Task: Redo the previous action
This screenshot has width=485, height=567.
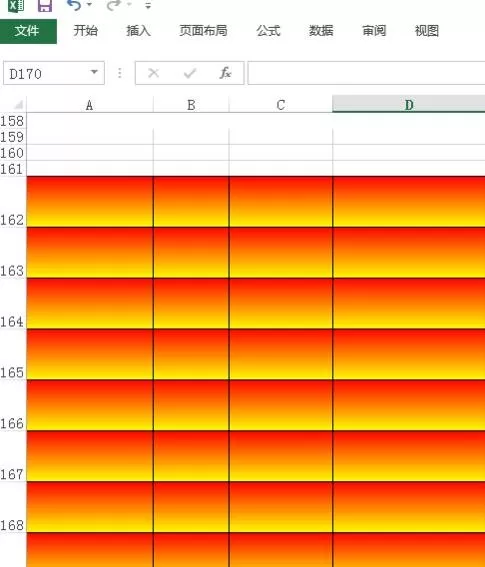Action: (x=114, y=5)
